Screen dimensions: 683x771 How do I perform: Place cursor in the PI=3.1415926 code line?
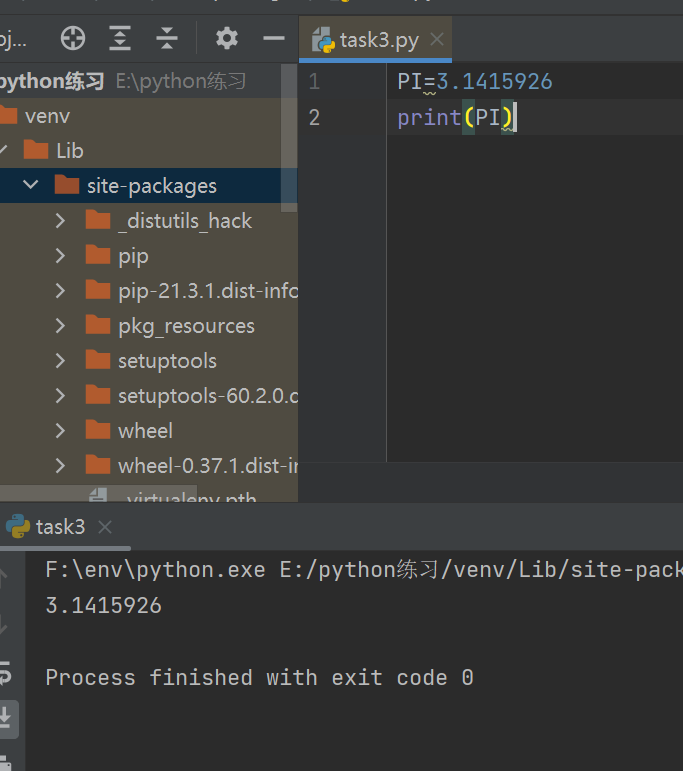click(x=475, y=82)
